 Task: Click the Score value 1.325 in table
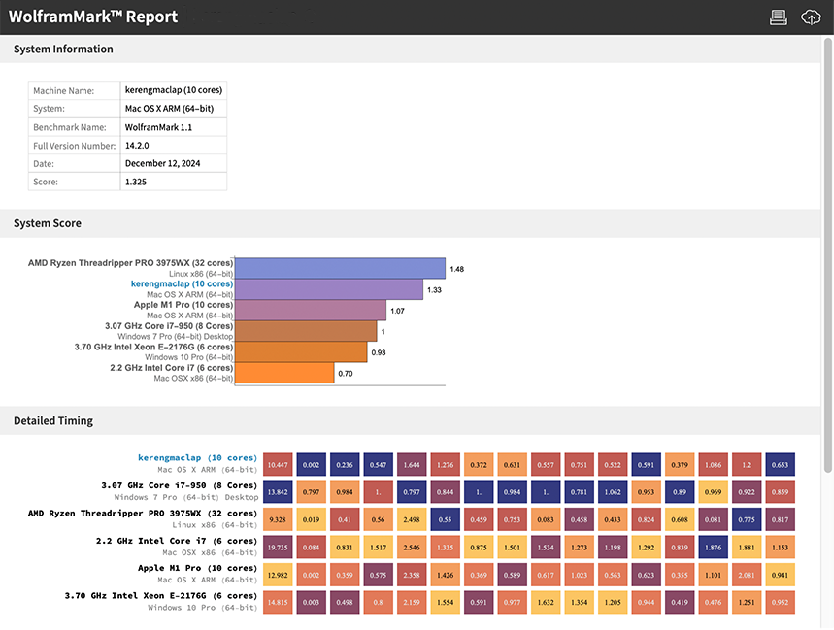click(136, 182)
